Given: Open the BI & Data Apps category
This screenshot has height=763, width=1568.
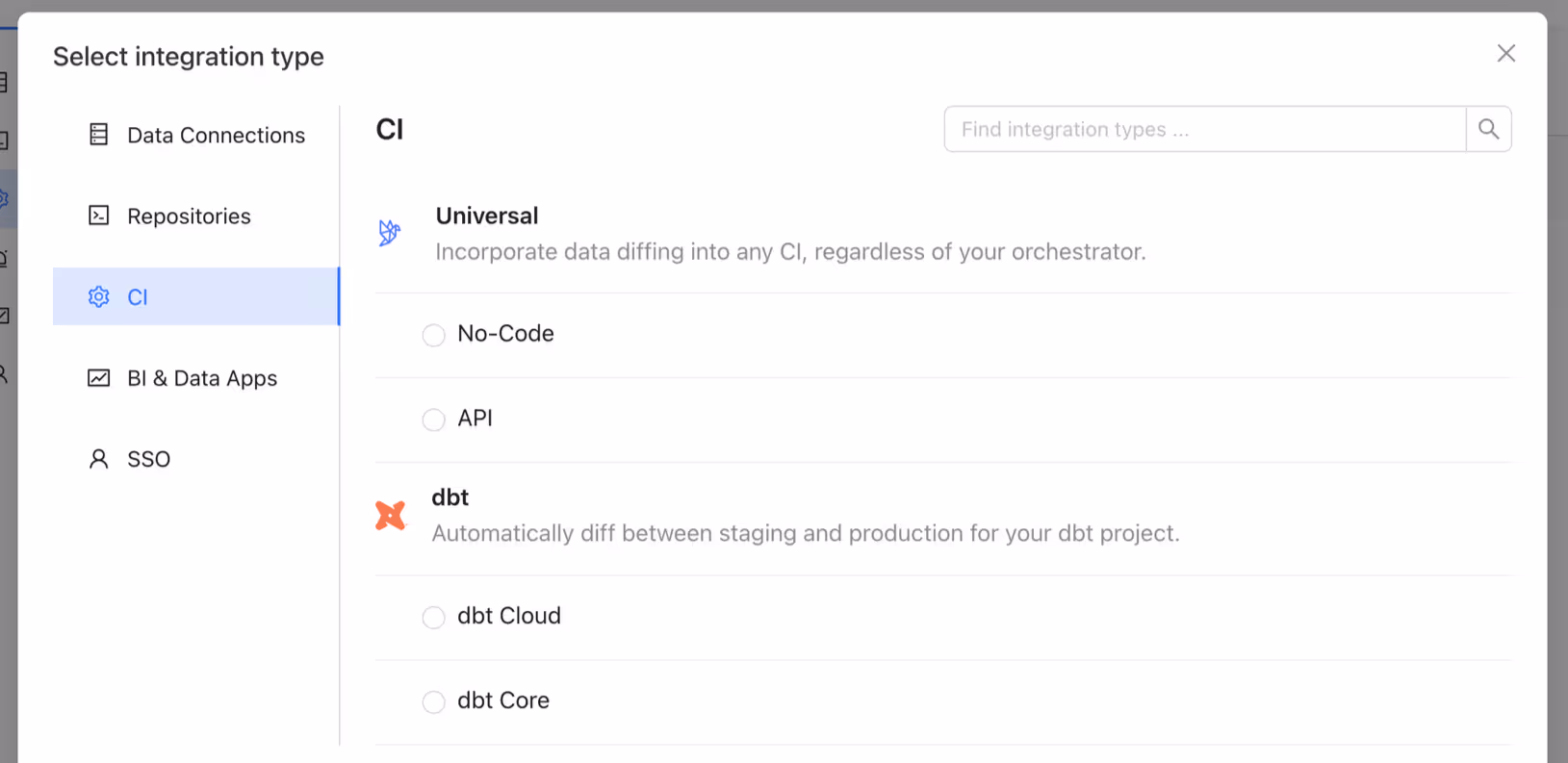Looking at the screenshot, I should click(x=196, y=378).
